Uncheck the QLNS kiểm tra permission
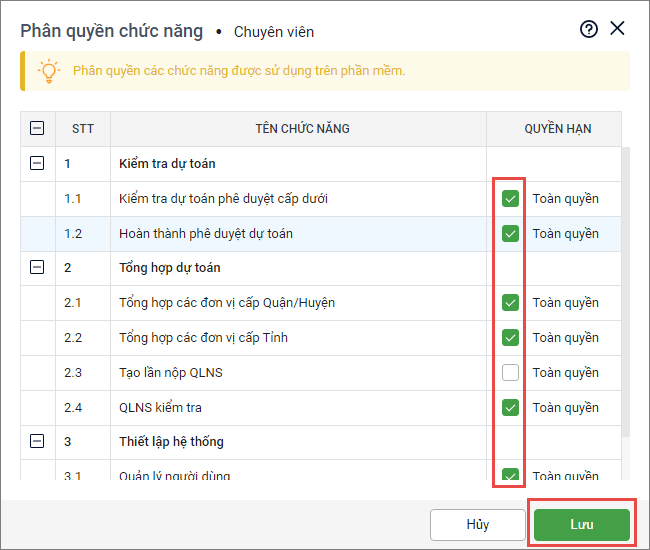 click(x=510, y=407)
